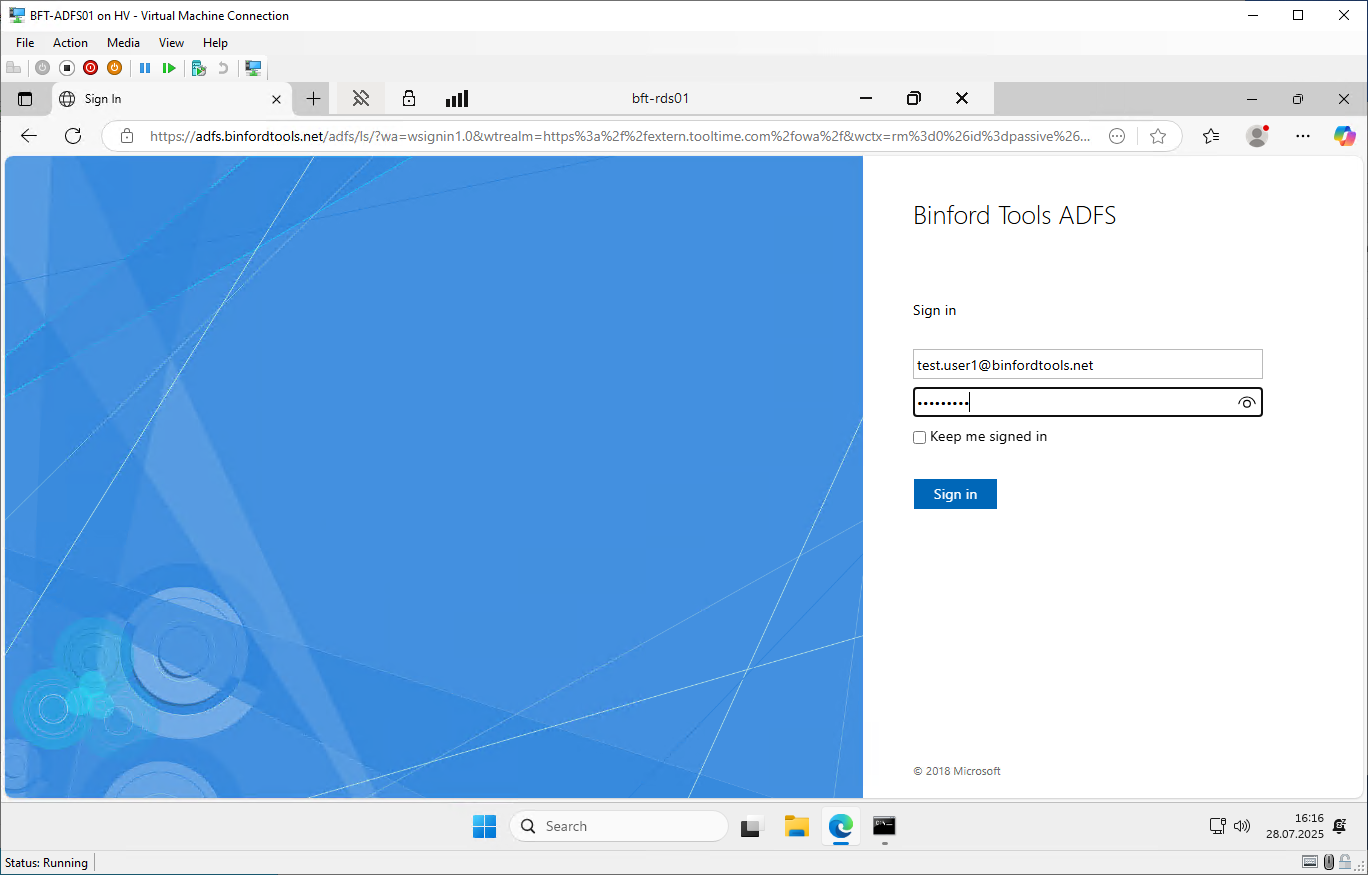Click the red Shut Down icon
This screenshot has height=875, width=1368.
pyautogui.click(x=90, y=68)
